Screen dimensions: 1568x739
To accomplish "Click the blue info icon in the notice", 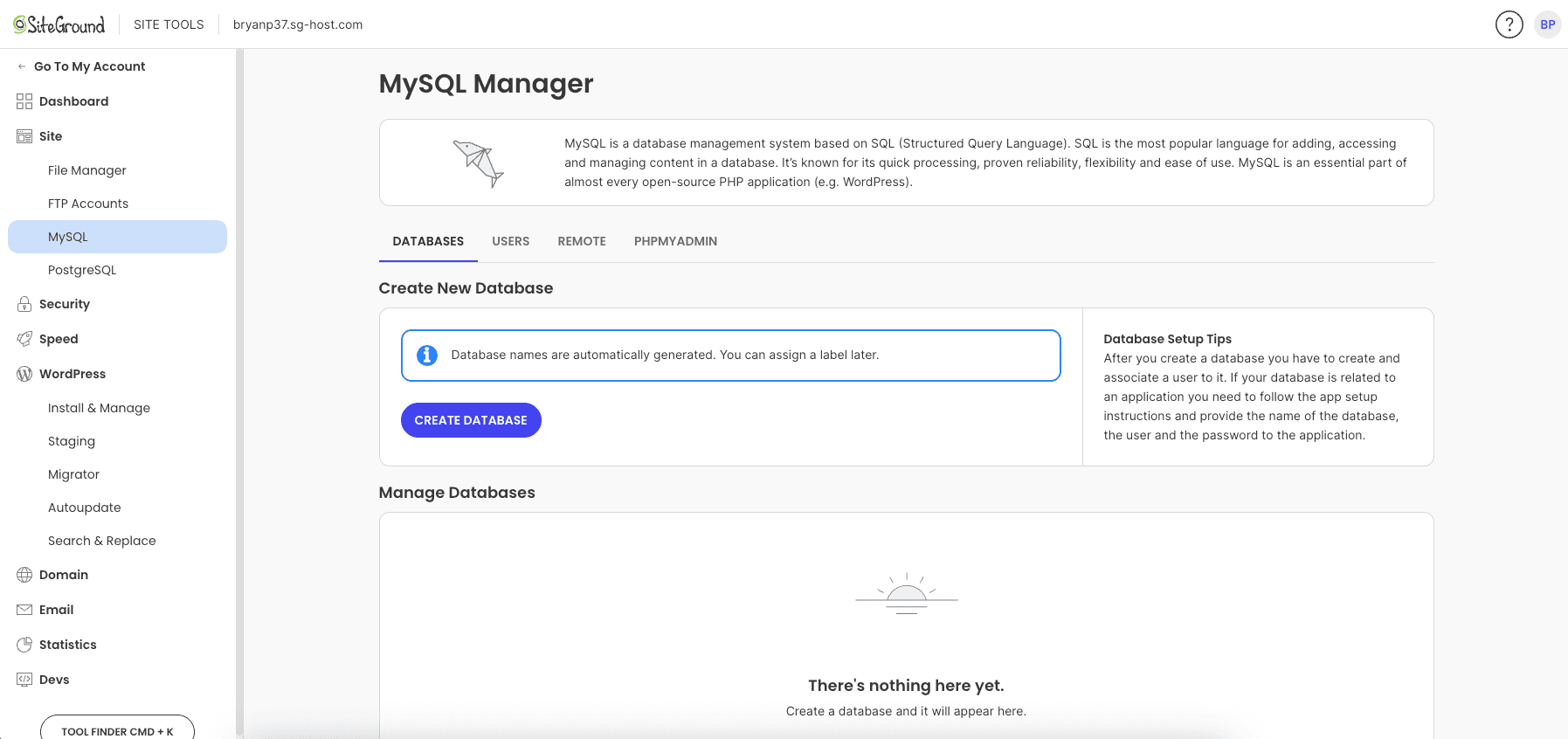I will point(427,356).
